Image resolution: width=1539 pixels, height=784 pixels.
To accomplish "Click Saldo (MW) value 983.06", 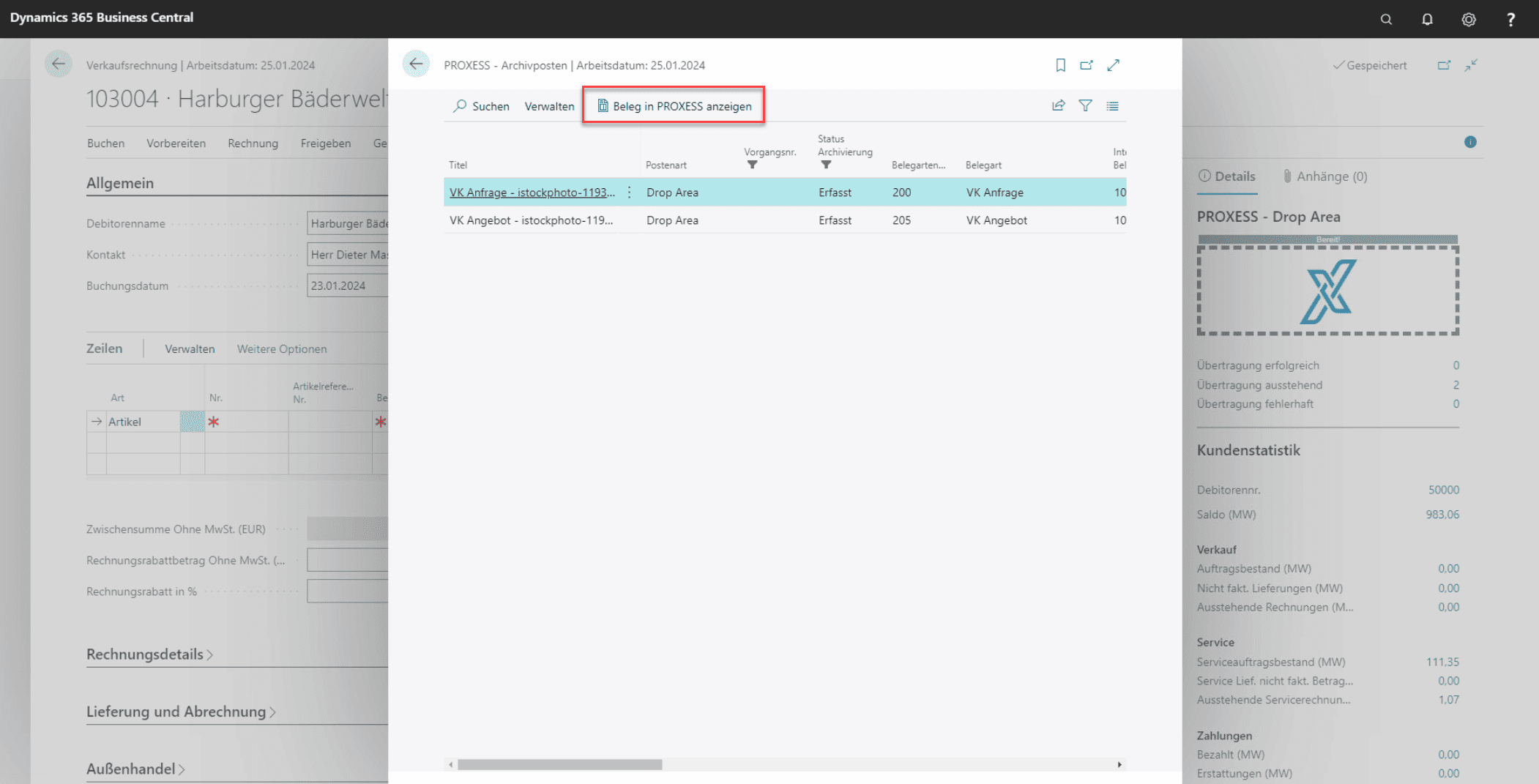I will [1442, 514].
